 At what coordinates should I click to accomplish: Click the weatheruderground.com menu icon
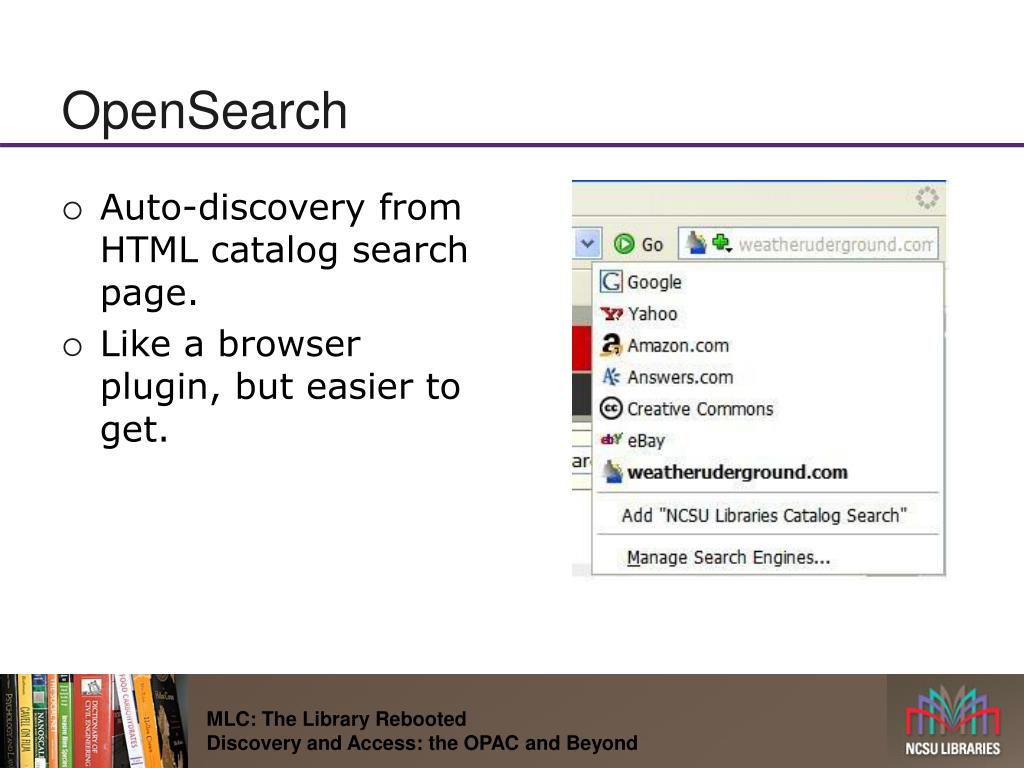(x=613, y=472)
